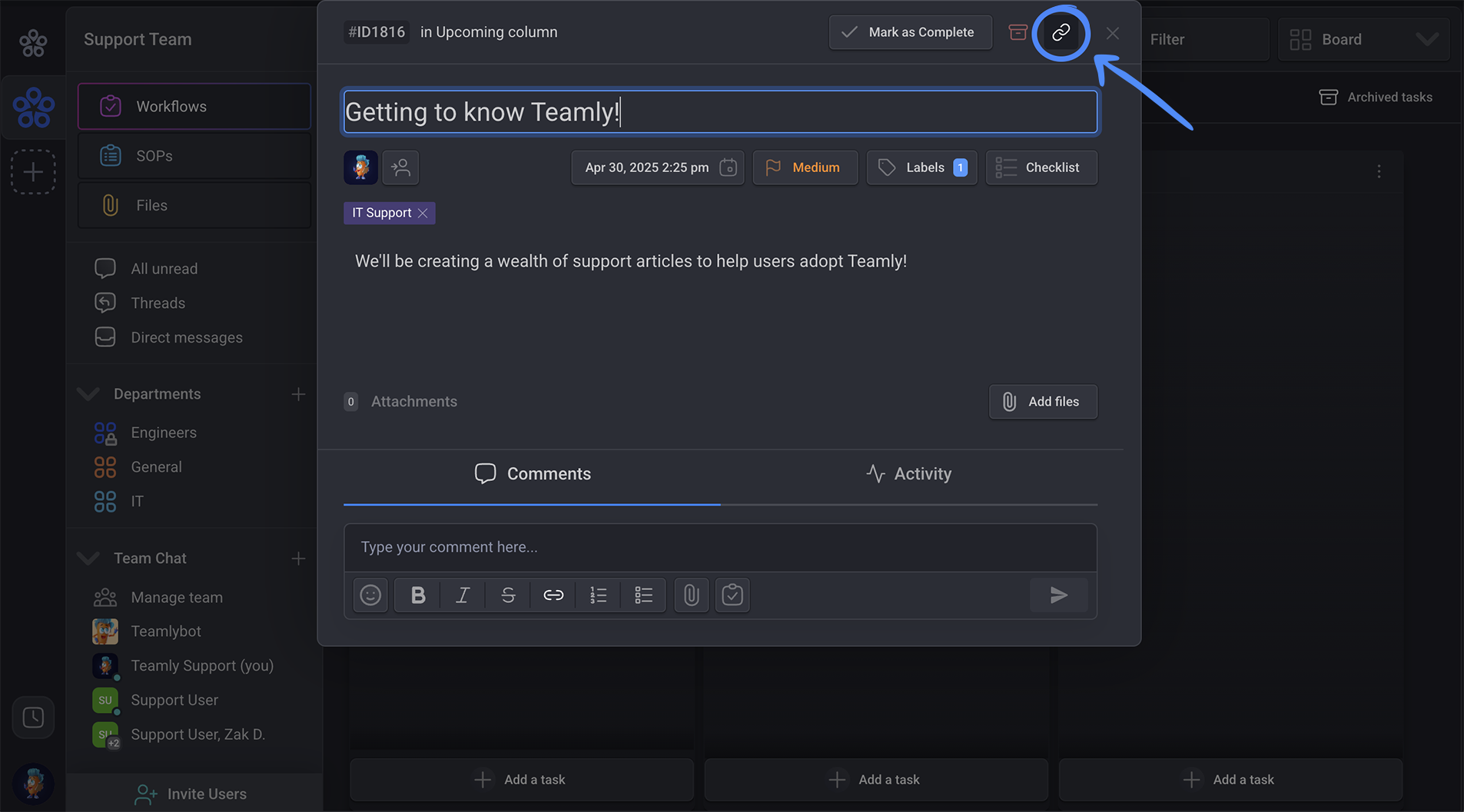Click the Support Team workspace title

click(138, 39)
